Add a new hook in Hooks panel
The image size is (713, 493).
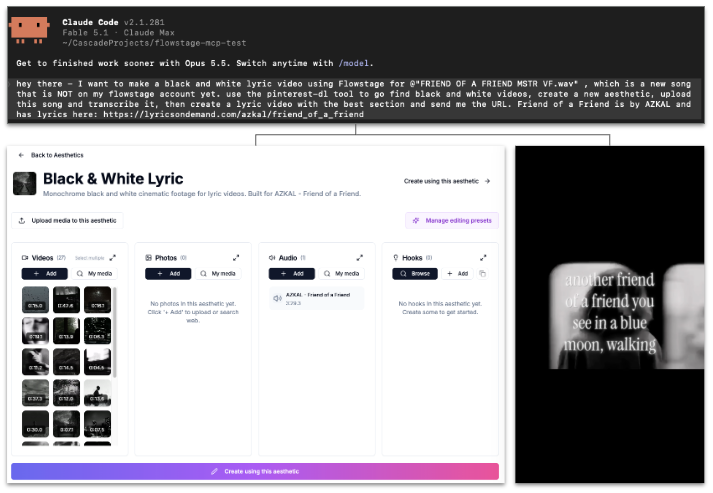[458, 274]
